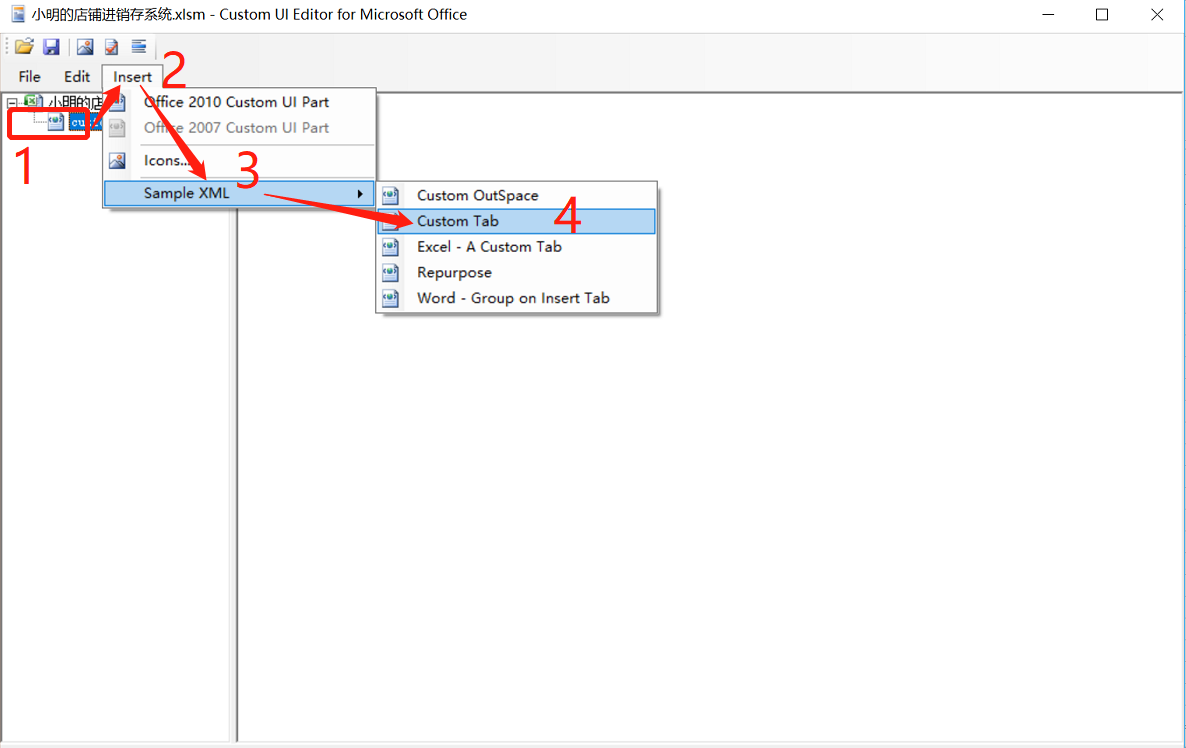
Task: Click the Save toolbar icon
Action: pos(51,47)
